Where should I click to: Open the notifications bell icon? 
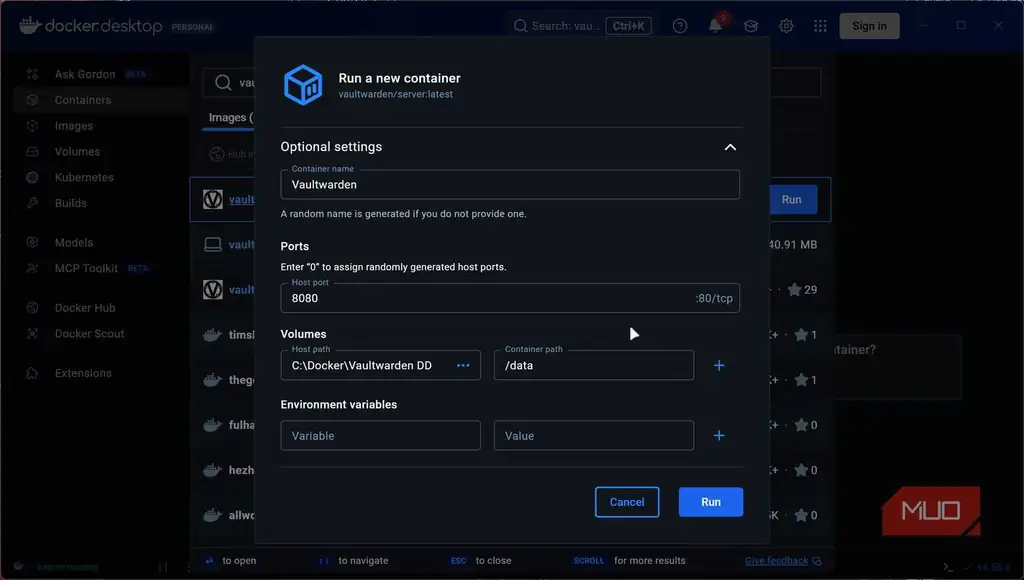(x=716, y=25)
